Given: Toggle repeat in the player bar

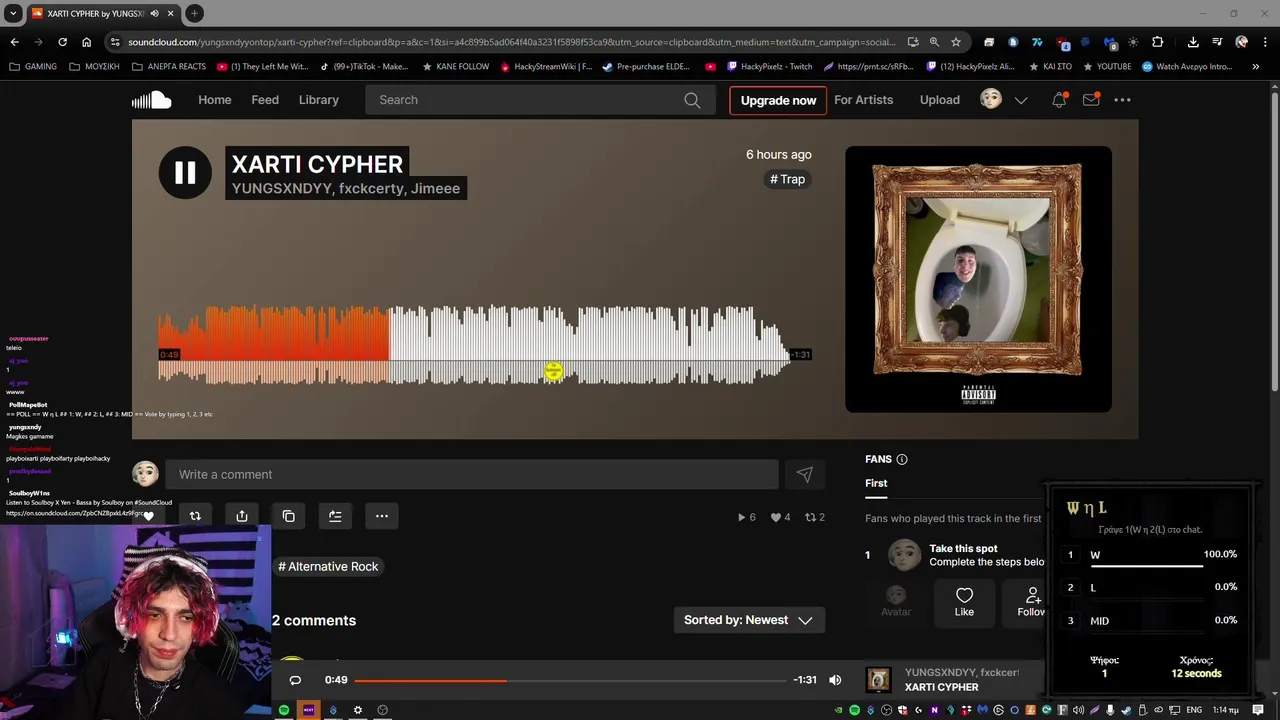Looking at the screenshot, I should coord(295,680).
